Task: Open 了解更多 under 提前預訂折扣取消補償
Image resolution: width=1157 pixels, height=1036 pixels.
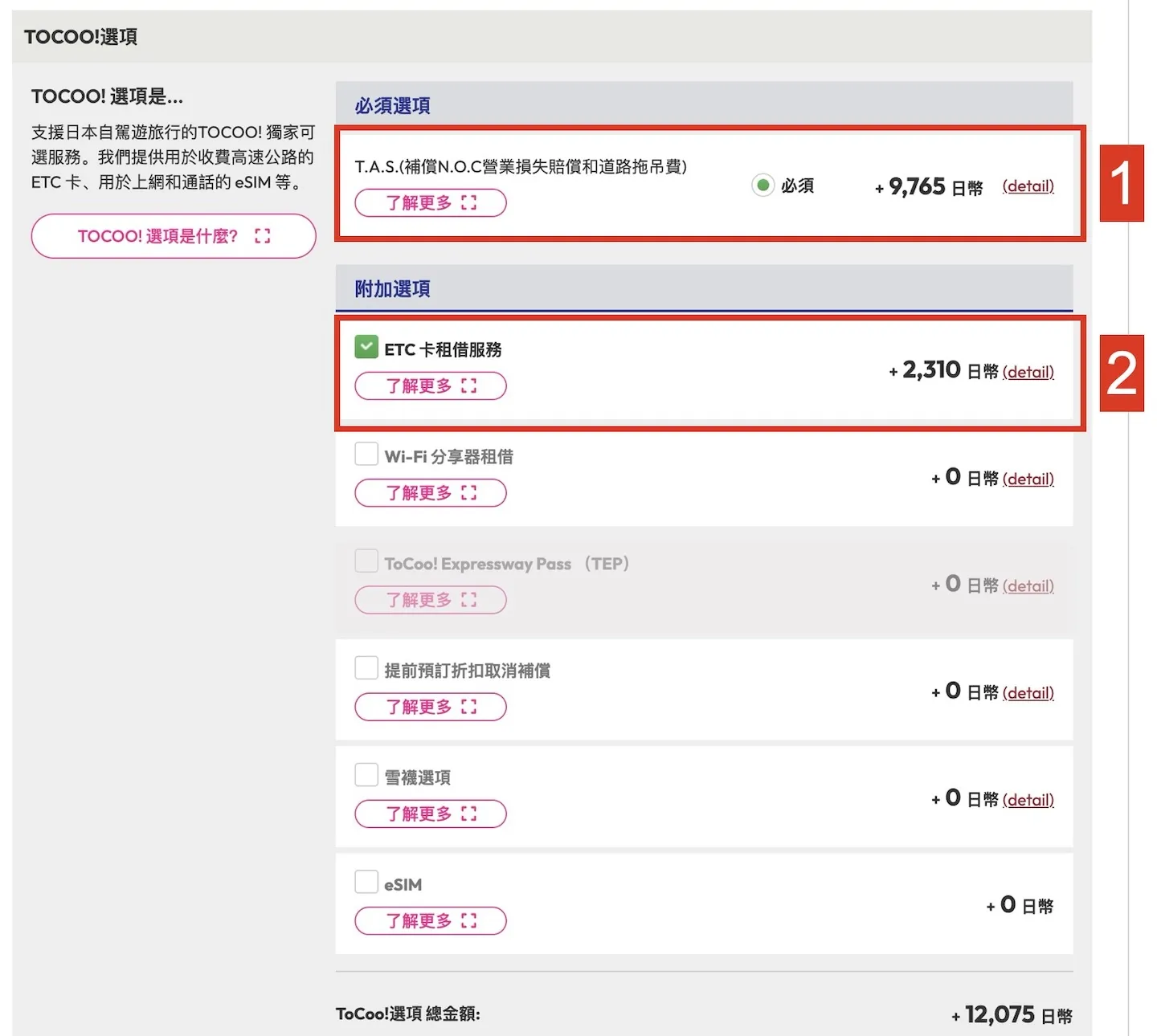Action: [431, 707]
